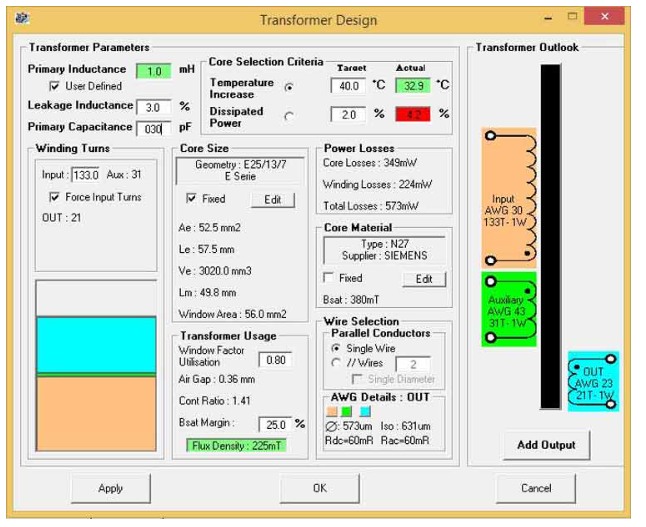This screenshot has height=527, width=646.
Task: Toggle the User Defined checkbox
Action: (x=55, y=87)
